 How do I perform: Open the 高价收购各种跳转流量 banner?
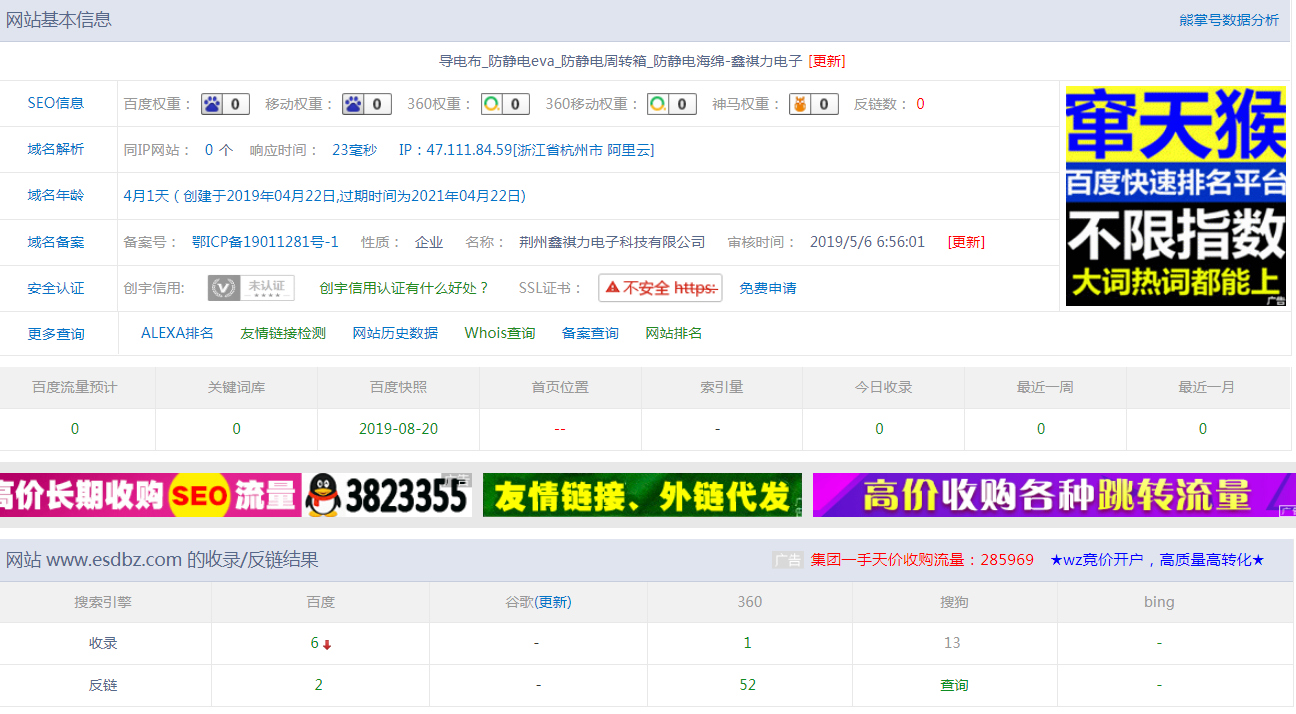[x=1054, y=495]
